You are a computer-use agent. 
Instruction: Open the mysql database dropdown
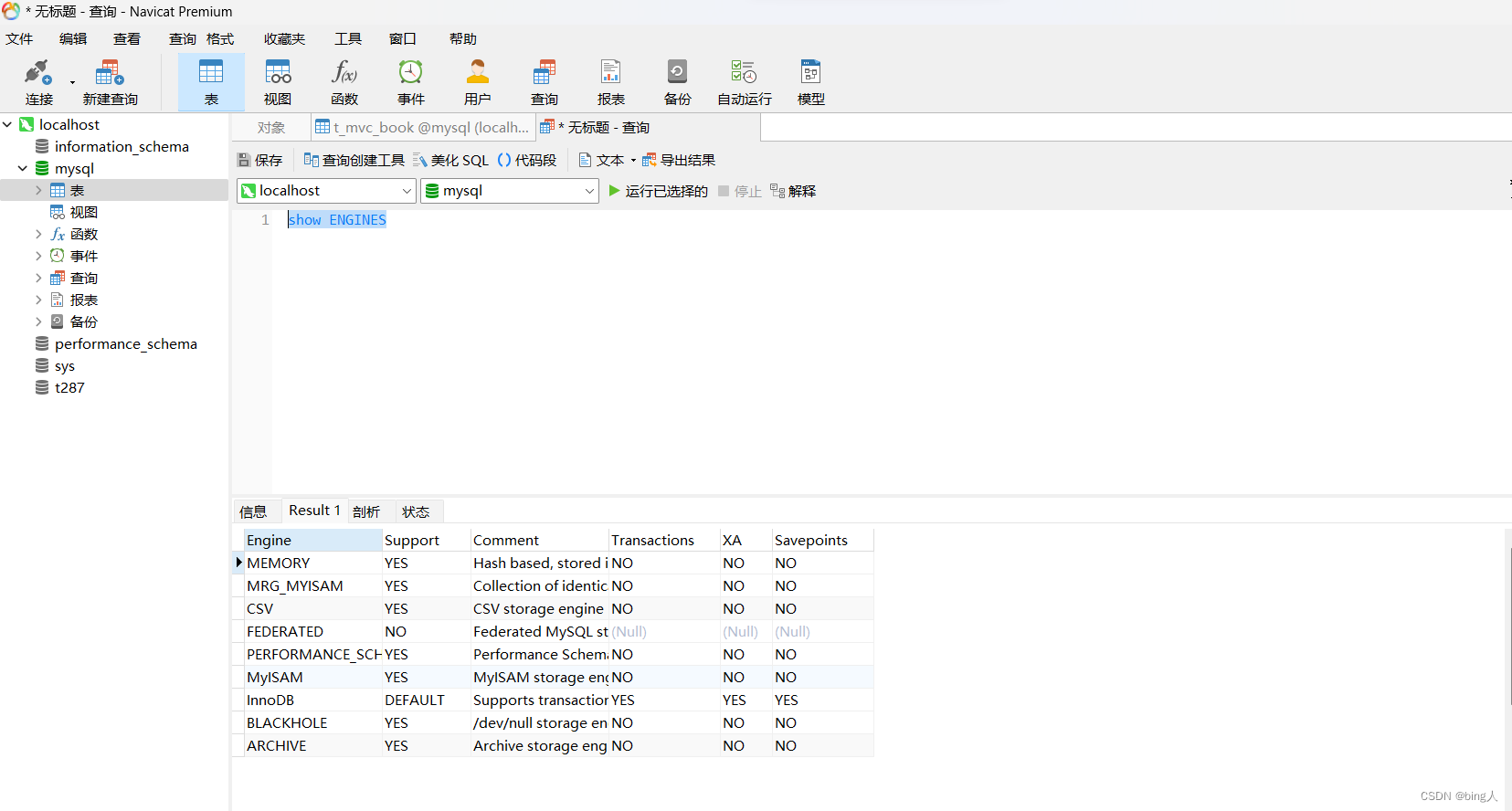[509, 191]
